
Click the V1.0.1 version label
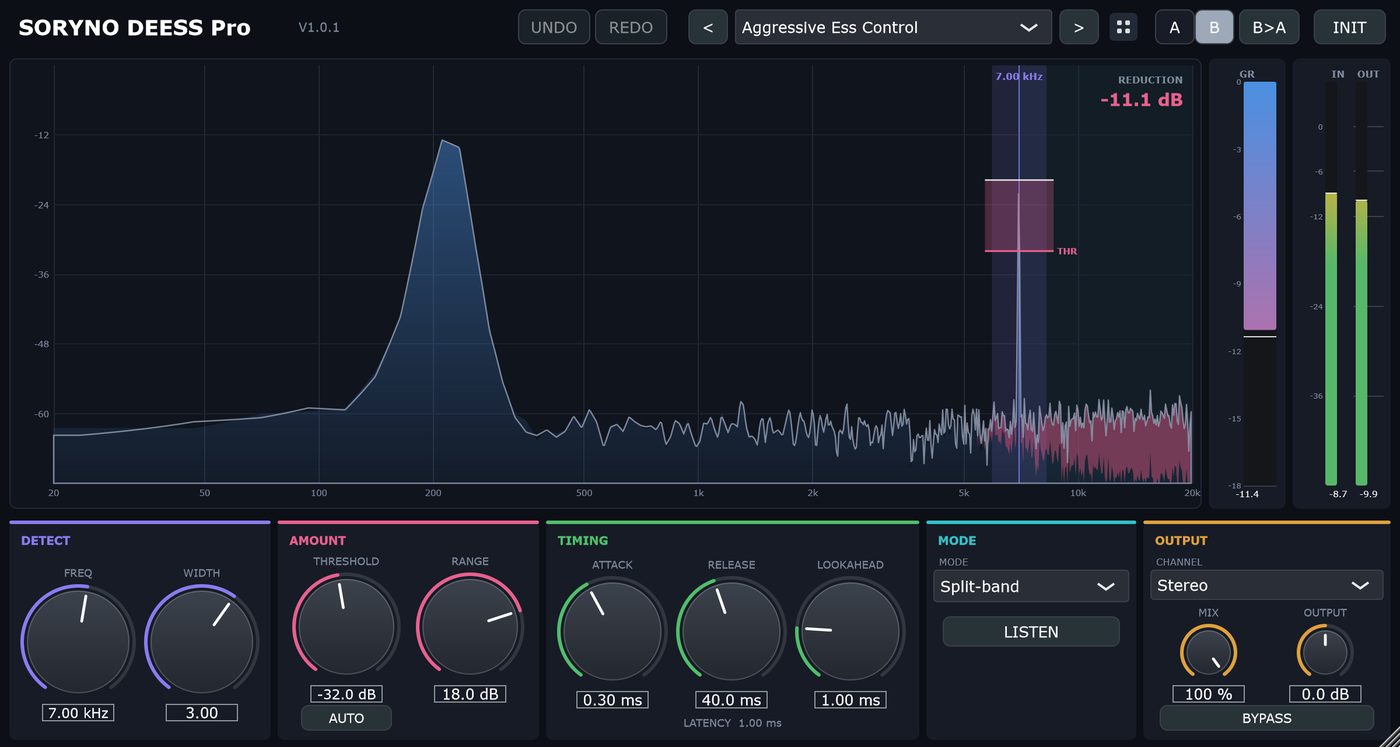click(319, 27)
